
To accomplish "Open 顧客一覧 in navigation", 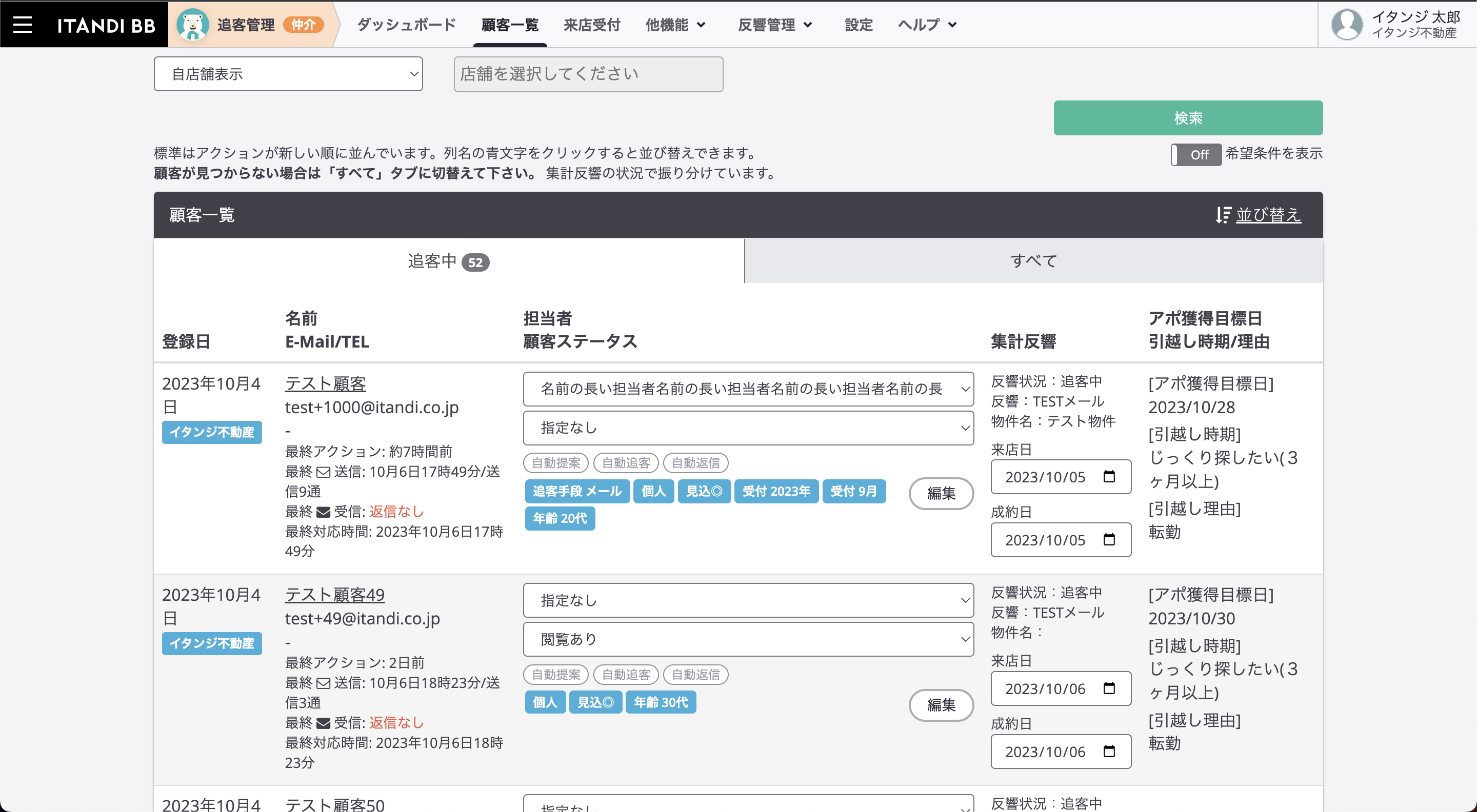I will [510, 25].
